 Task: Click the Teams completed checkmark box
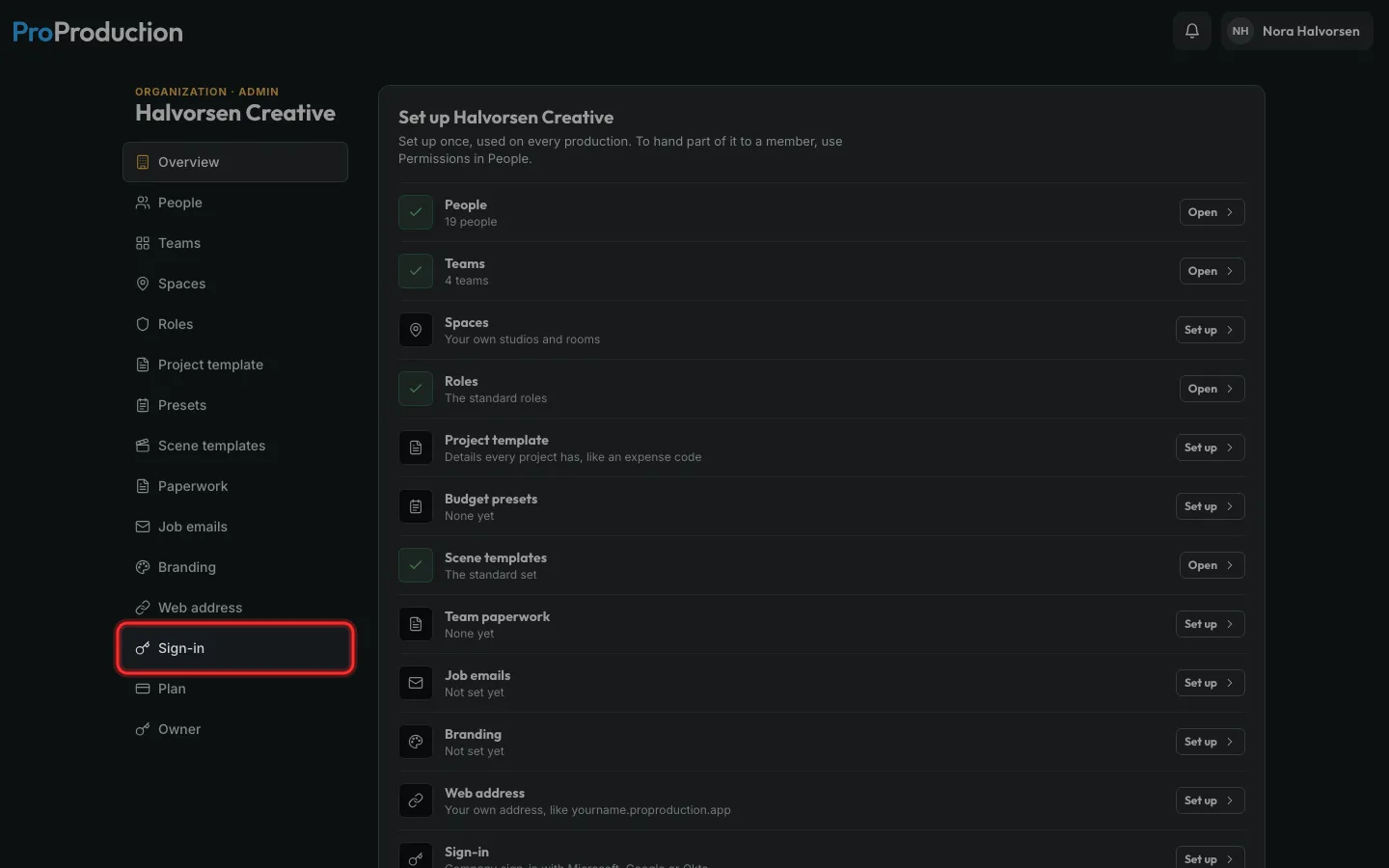(416, 271)
